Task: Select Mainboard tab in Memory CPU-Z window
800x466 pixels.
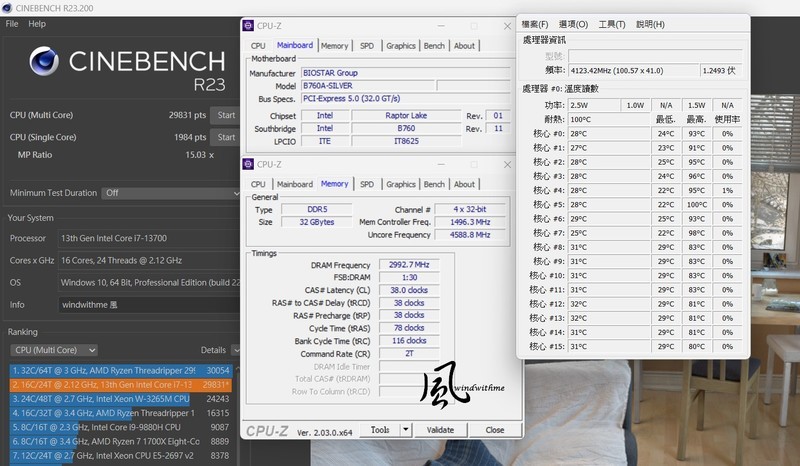Action: 295,184
